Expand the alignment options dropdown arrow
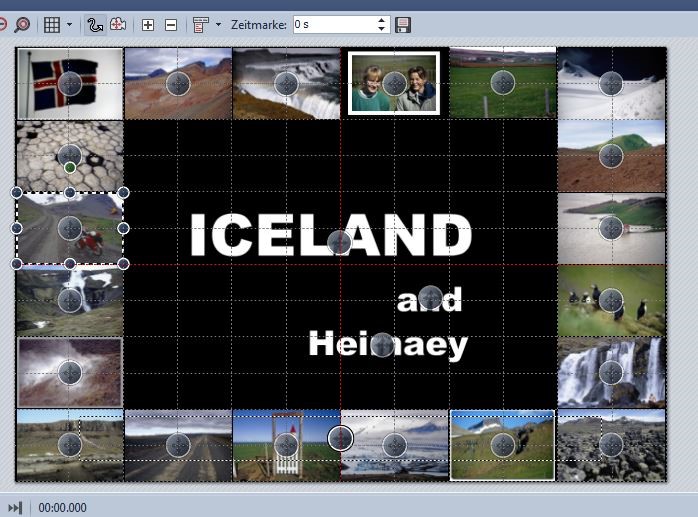Screen dimensions: 698x517 [x=218, y=24]
